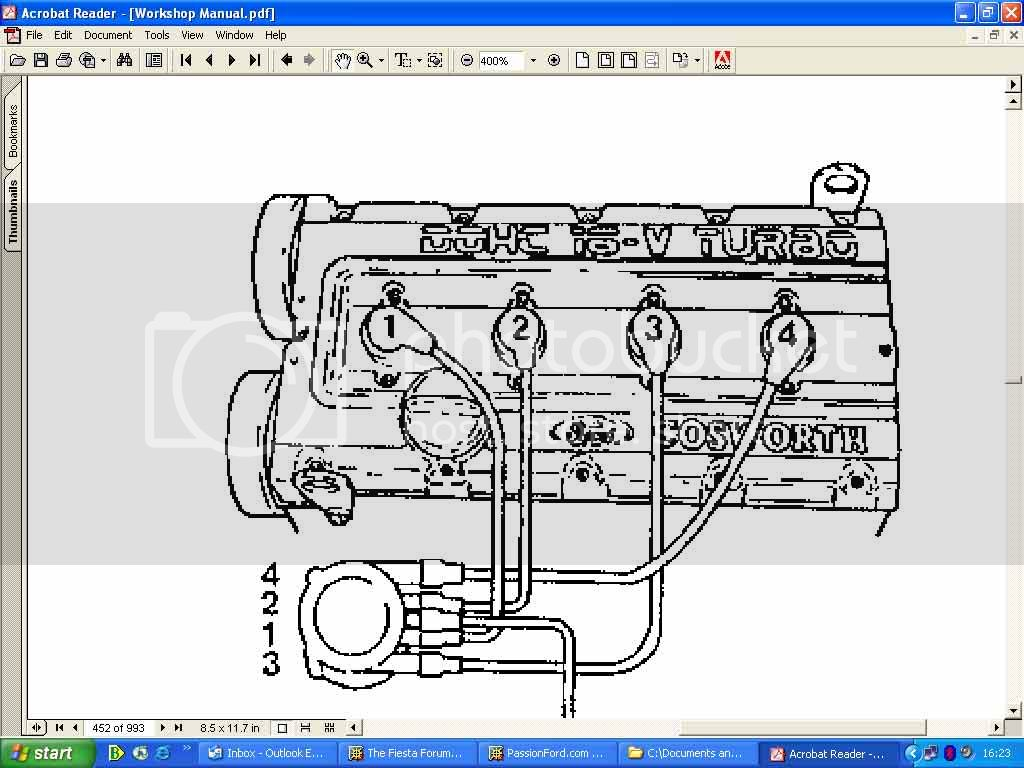This screenshot has width=1024, height=768.
Task: Launch Internet Explorer from quick launch
Action: pos(162,753)
